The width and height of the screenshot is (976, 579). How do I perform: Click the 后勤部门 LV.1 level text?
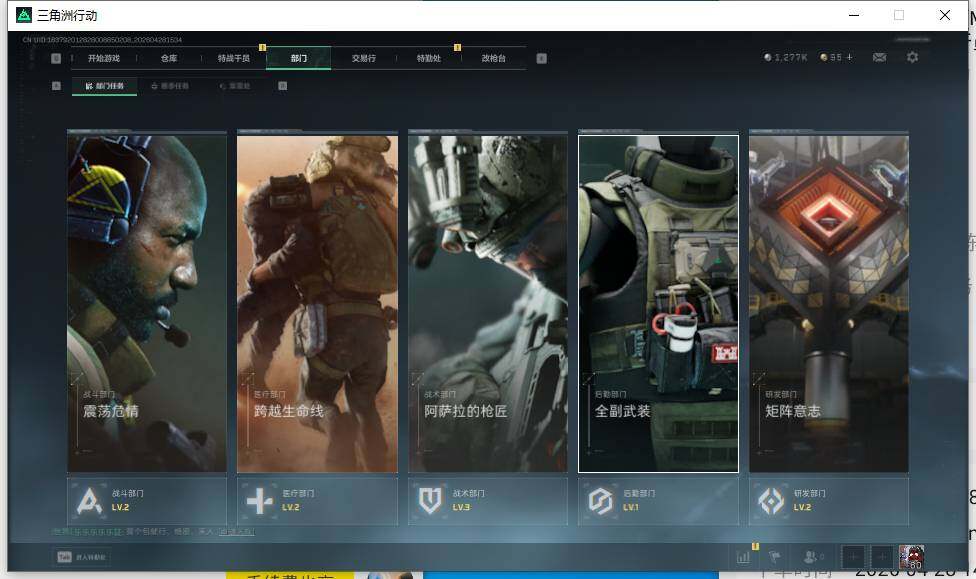(x=631, y=507)
